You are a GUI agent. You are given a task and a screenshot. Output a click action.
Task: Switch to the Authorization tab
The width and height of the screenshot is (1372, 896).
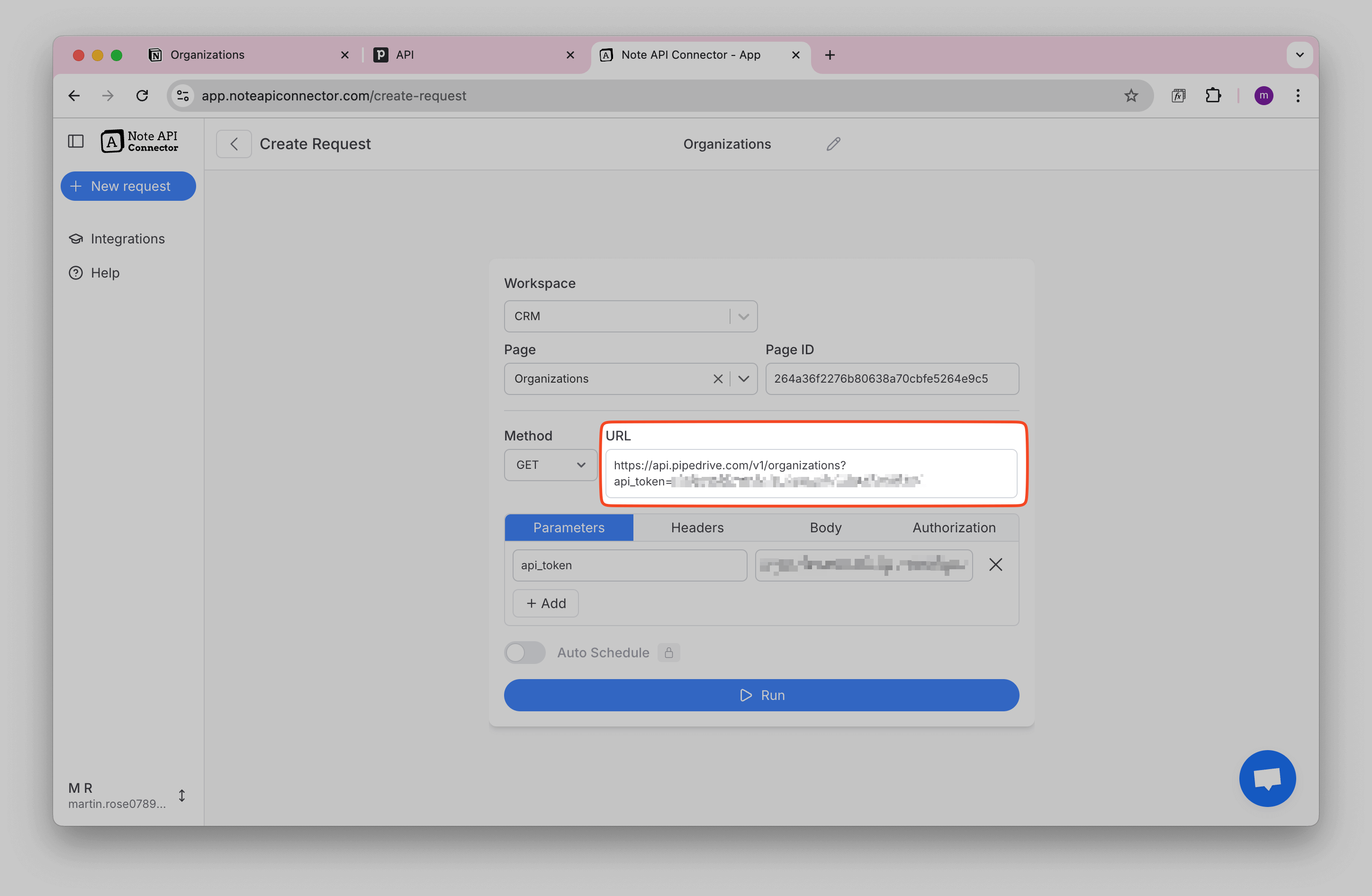coord(954,527)
